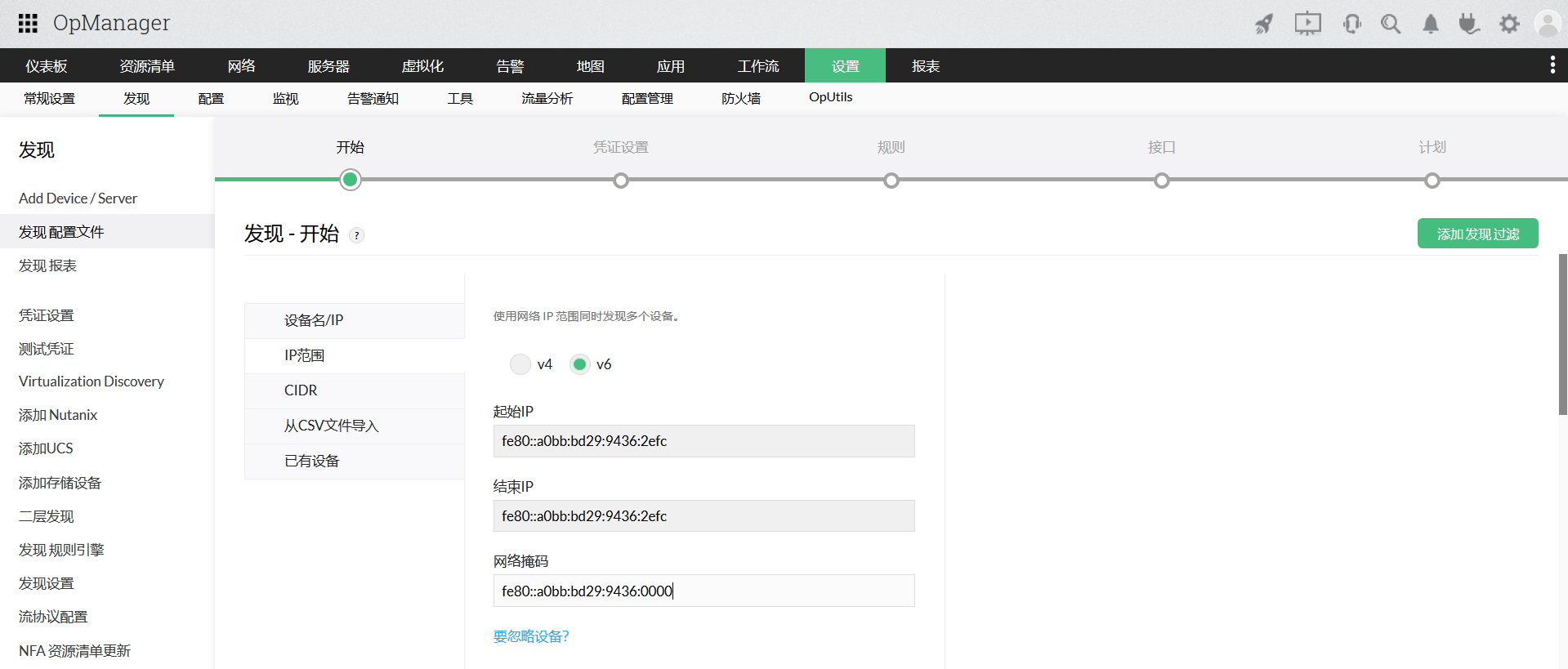Screen dimensions: 1568x669
Task: Open the OpUtils sub-tab
Action: (831, 97)
